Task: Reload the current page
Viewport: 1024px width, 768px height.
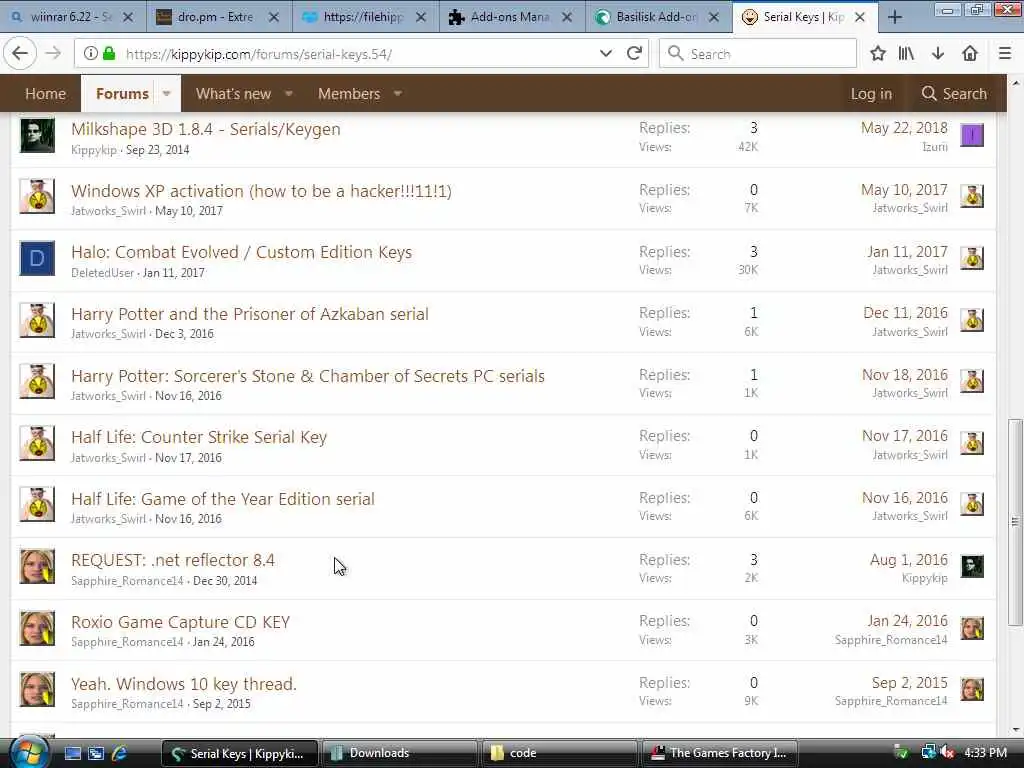Action: coord(633,54)
